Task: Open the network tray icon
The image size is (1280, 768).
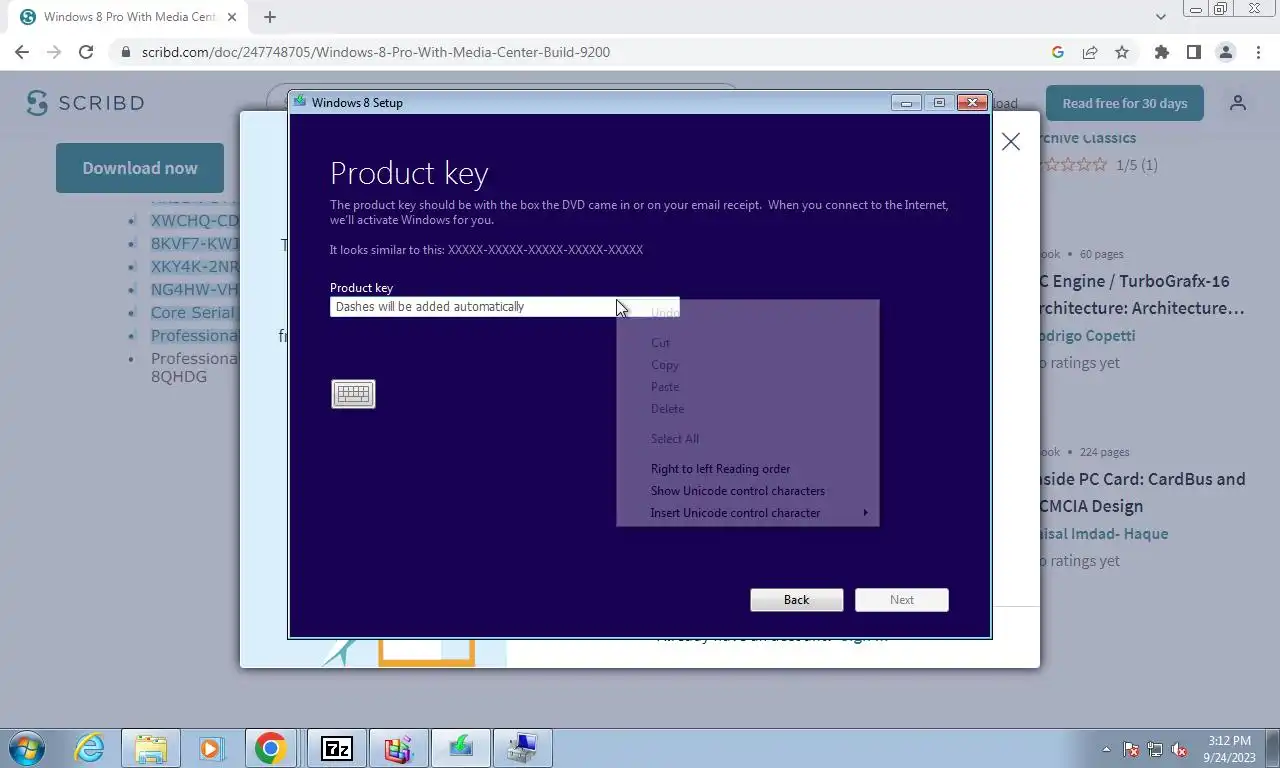Action: click(1155, 749)
